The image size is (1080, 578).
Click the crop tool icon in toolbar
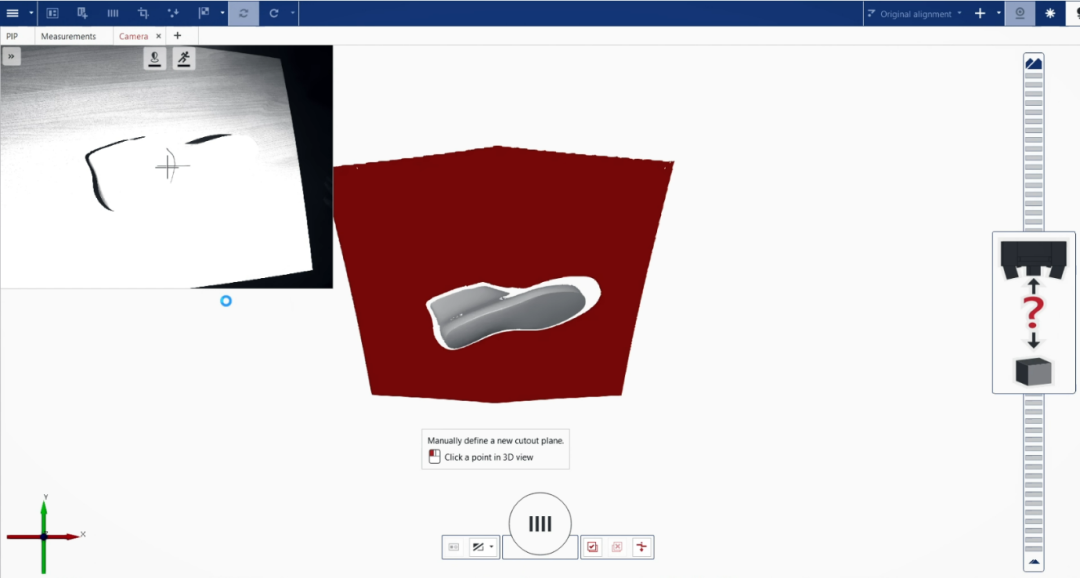click(143, 13)
